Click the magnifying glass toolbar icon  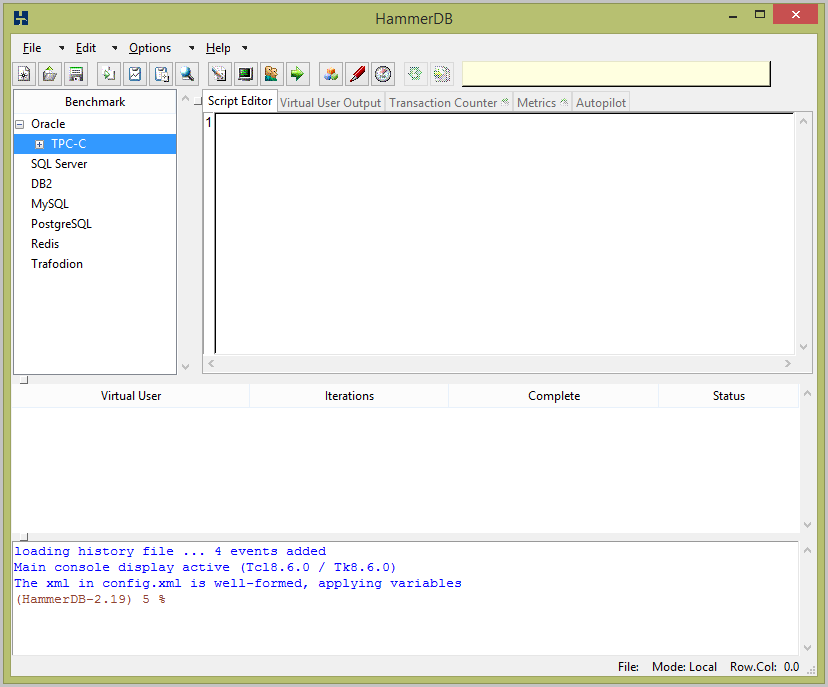point(187,74)
